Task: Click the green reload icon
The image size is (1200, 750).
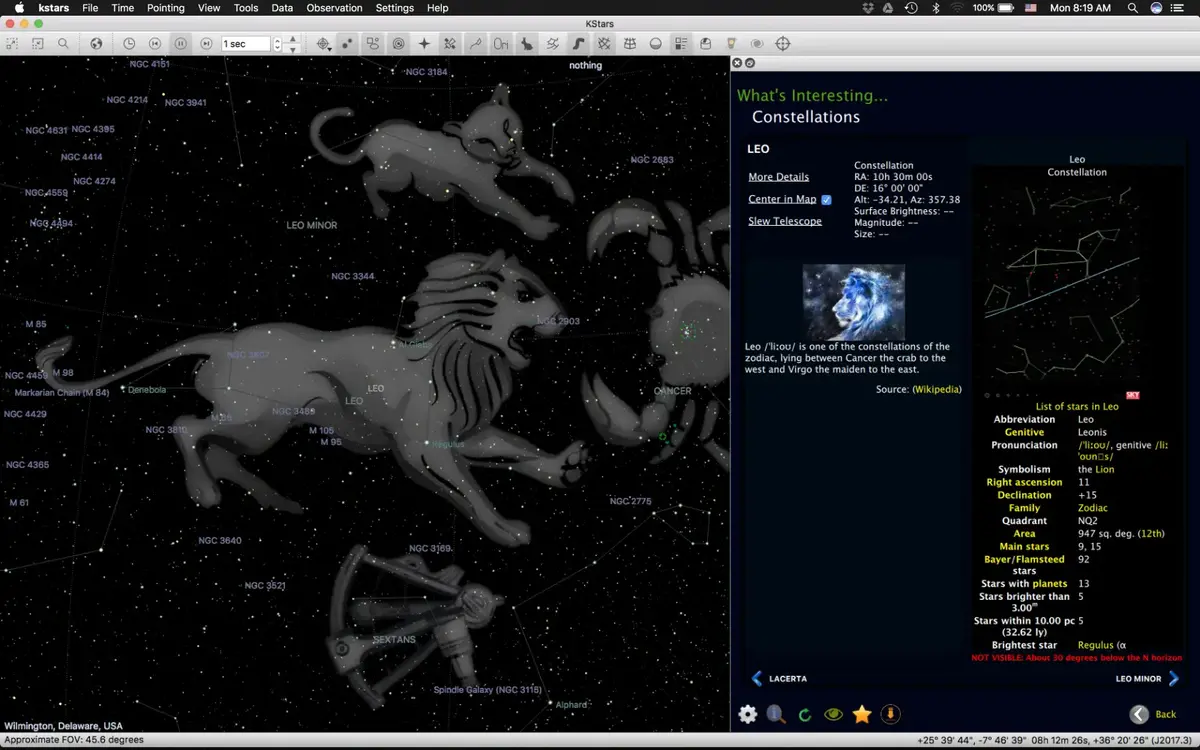Action: click(x=804, y=714)
